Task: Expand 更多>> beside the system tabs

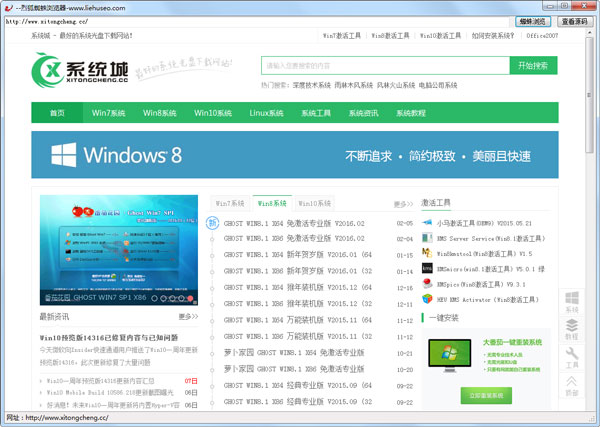Action: coord(403,204)
